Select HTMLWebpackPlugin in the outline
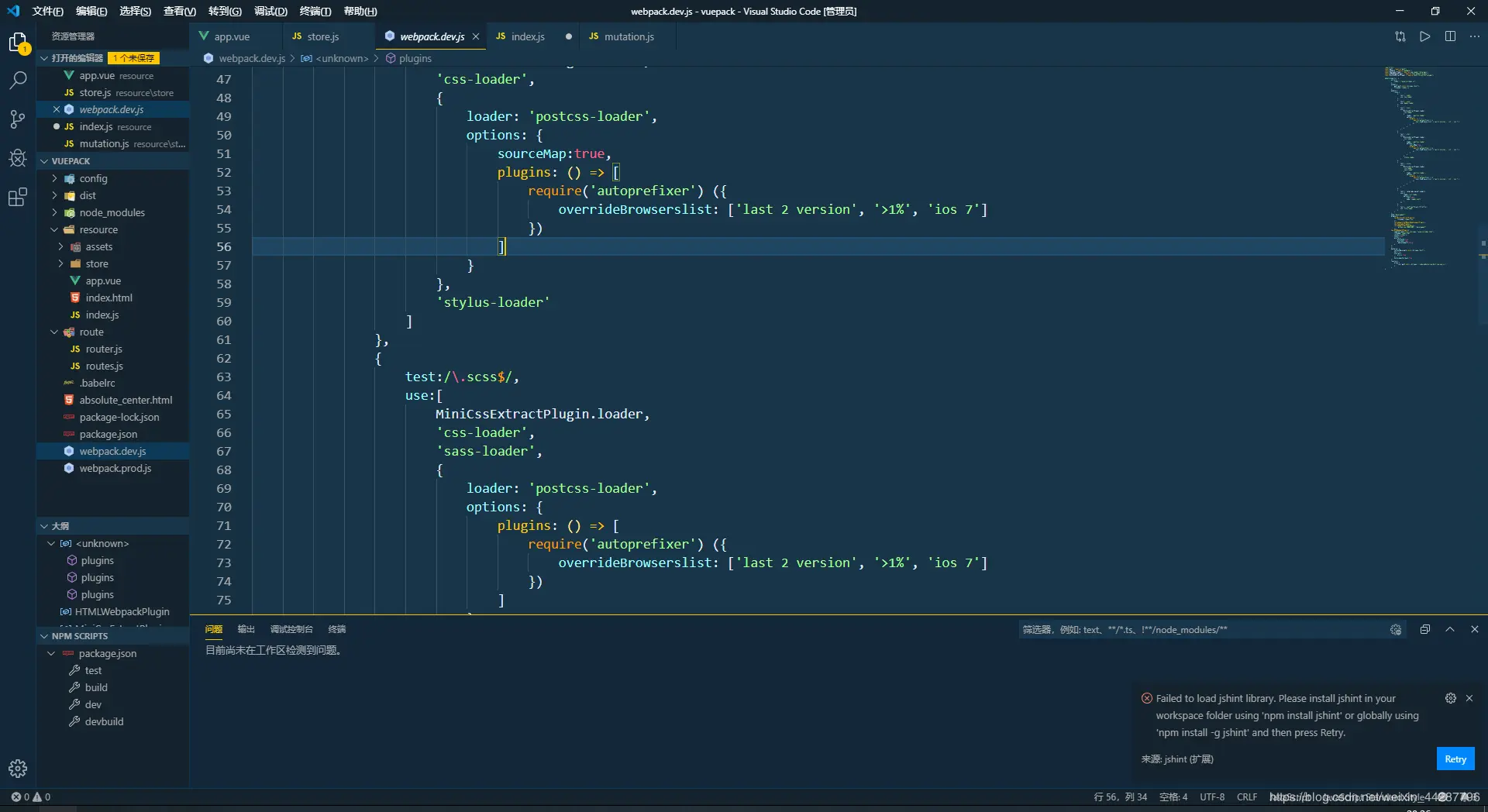The height and width of the screenshot is (812, 1488). click(122, 611)
